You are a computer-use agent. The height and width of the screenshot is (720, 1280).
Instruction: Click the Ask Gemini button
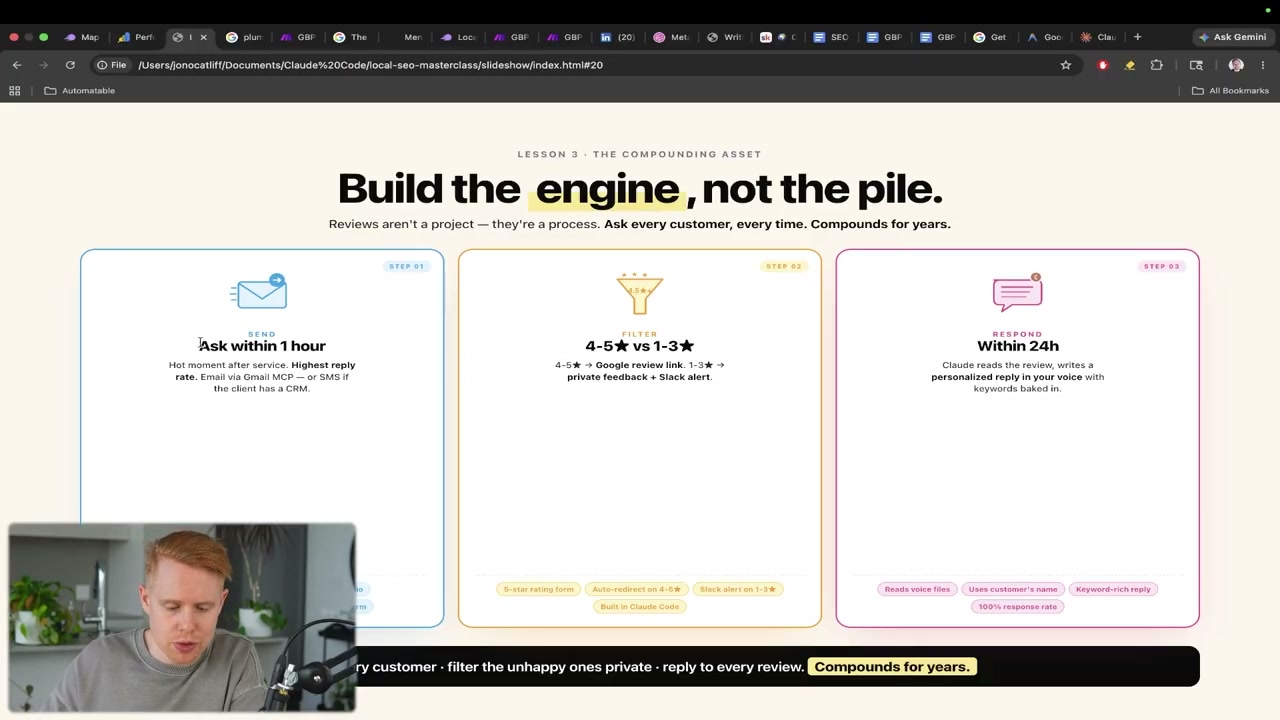pyautogui.click(x=1232, y=37)
